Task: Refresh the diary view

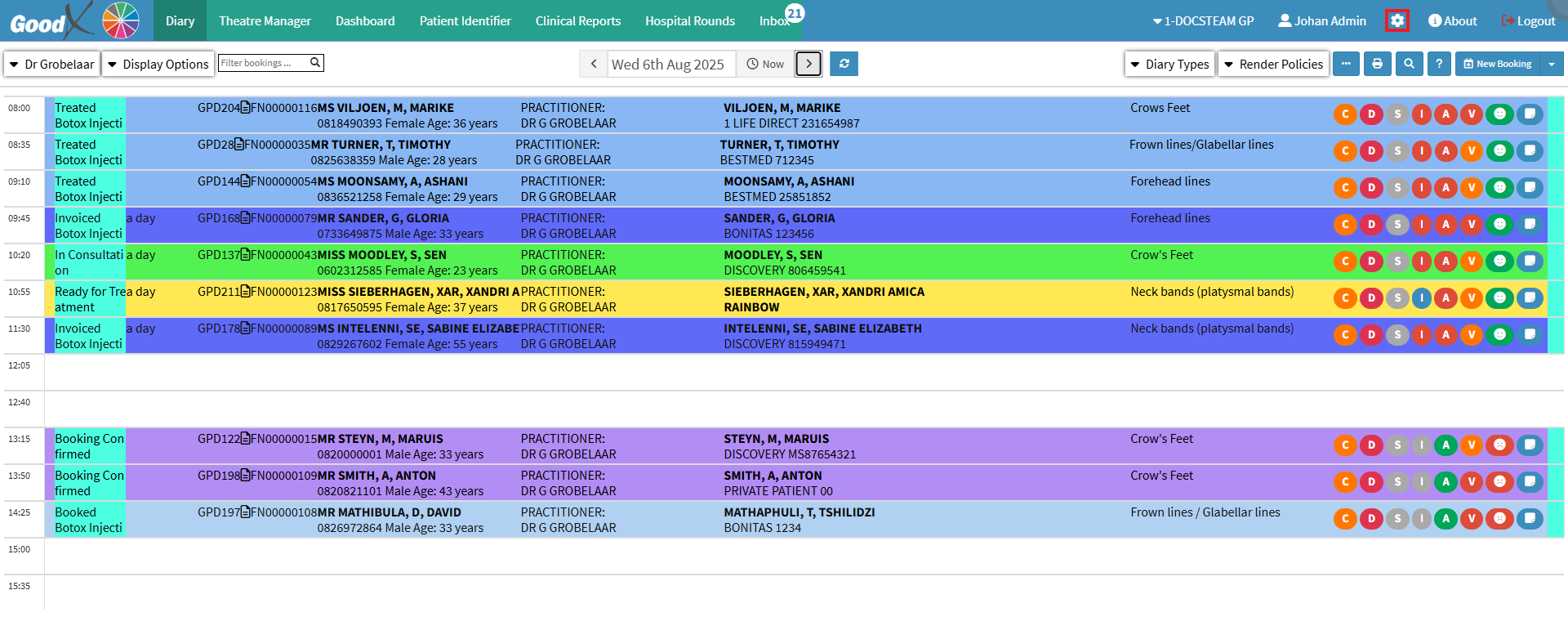Action: pyautogui.click(x=844, y=64)
